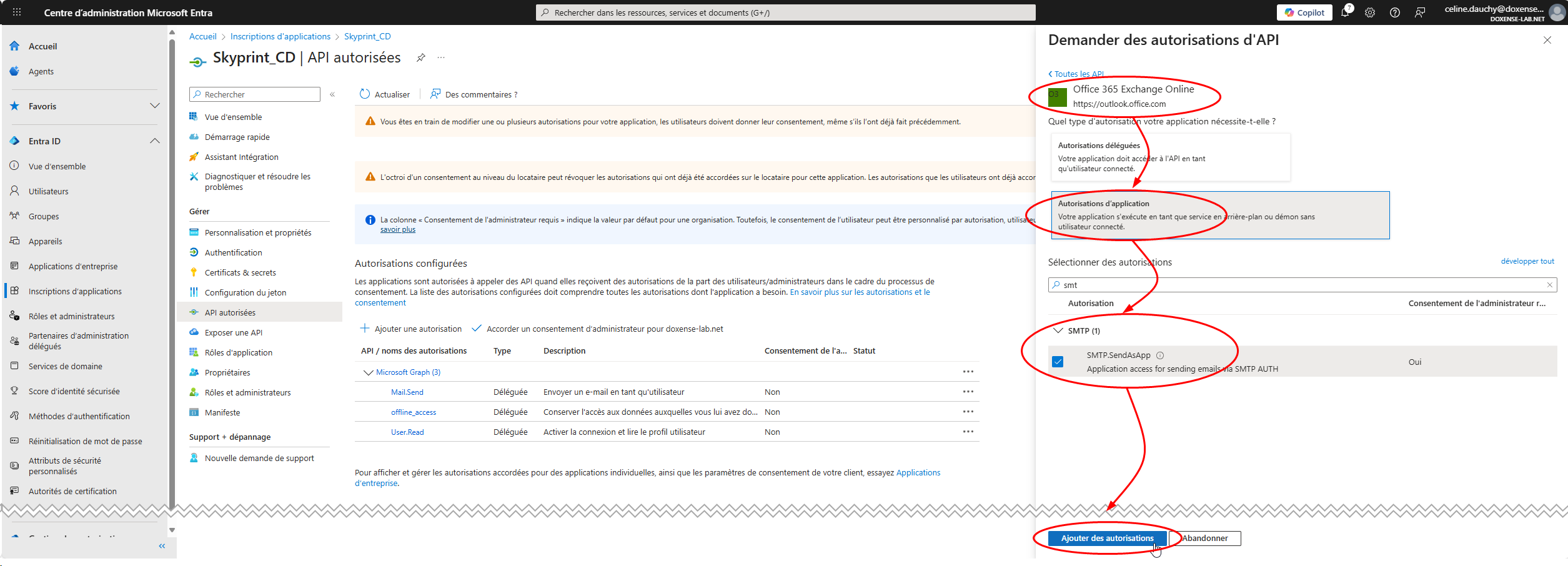1568x566 pixels.
Task: Collapse the Microsoft Graph (3) group
Action: coord(368,372)
